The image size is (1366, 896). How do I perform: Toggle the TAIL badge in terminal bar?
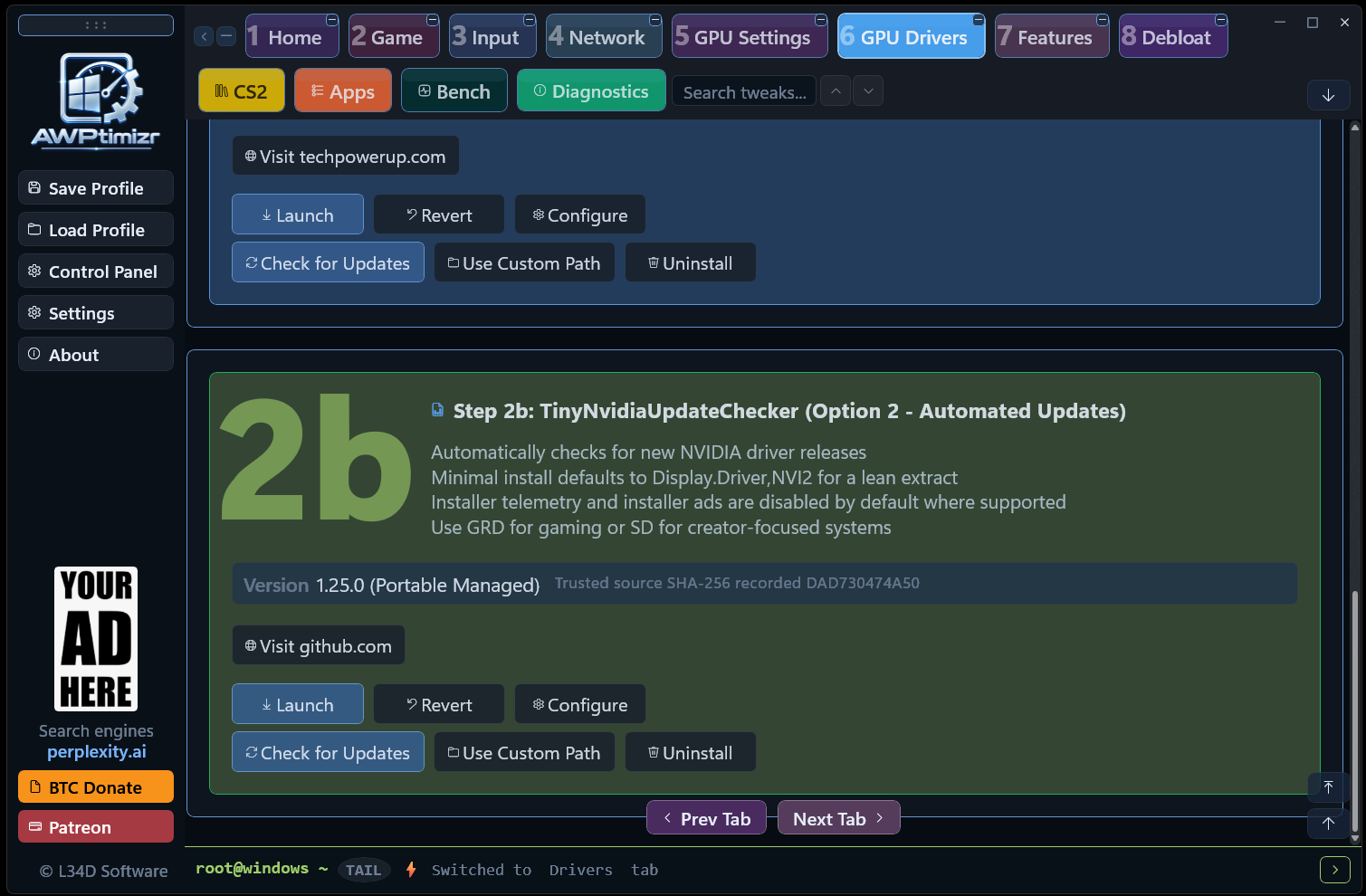[363, 870]
